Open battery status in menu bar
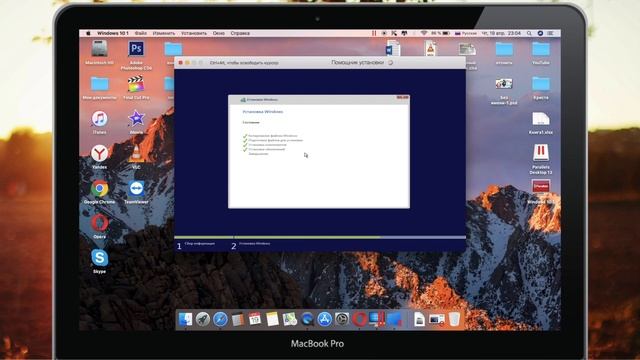Screen dimensions: 640x360 tap(440, 33)
